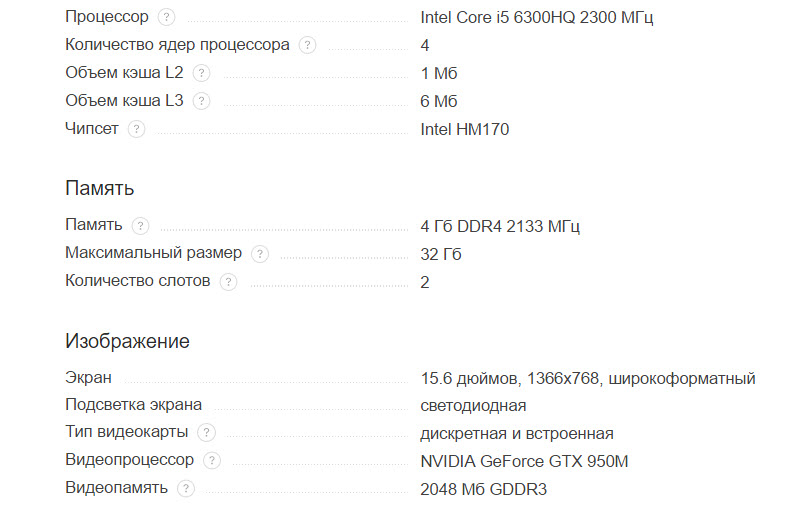Open the hint for Количество ядер процессора
Viewport: 812px width, 524px height.
coord(308,45)
